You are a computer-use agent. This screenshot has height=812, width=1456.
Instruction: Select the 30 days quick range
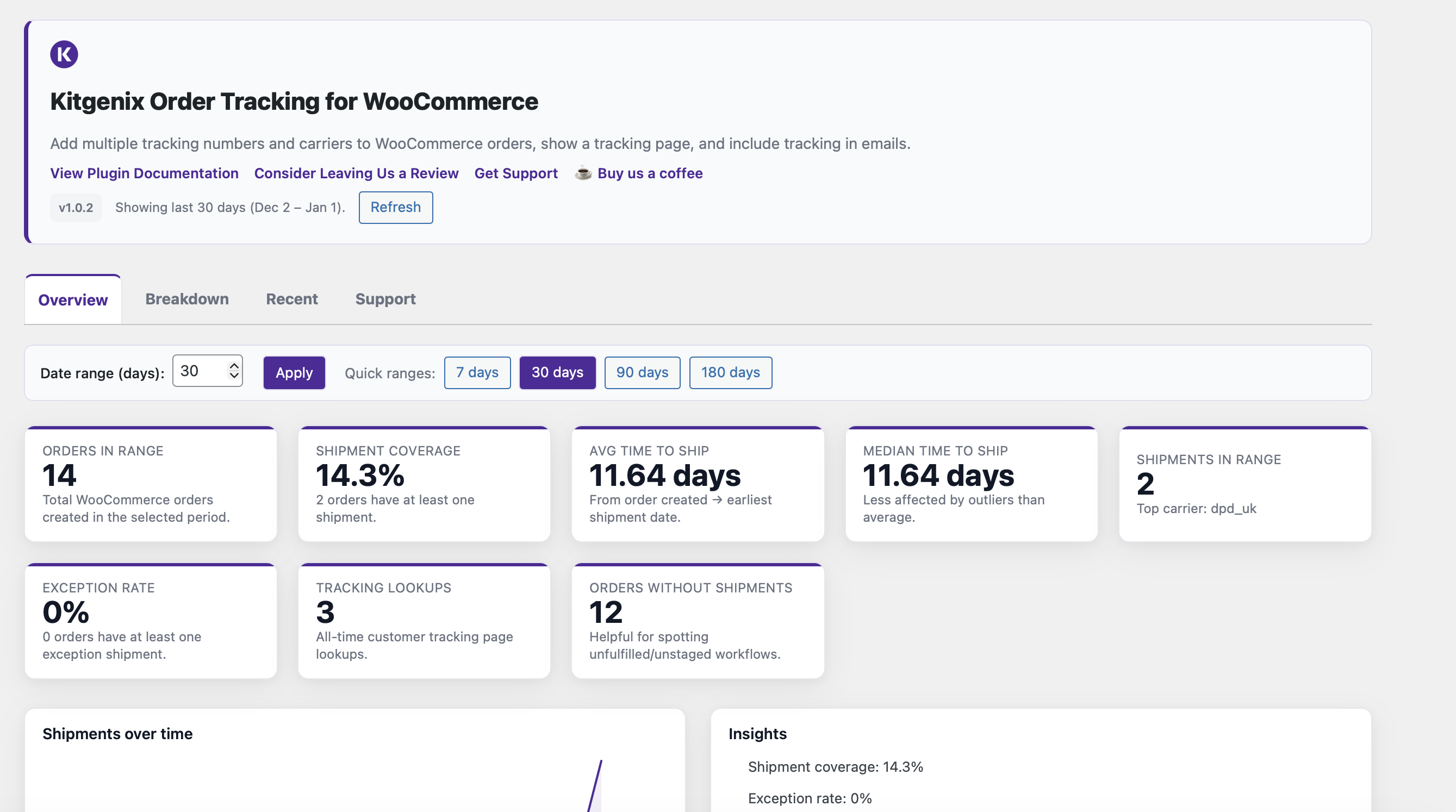point(557,372)
